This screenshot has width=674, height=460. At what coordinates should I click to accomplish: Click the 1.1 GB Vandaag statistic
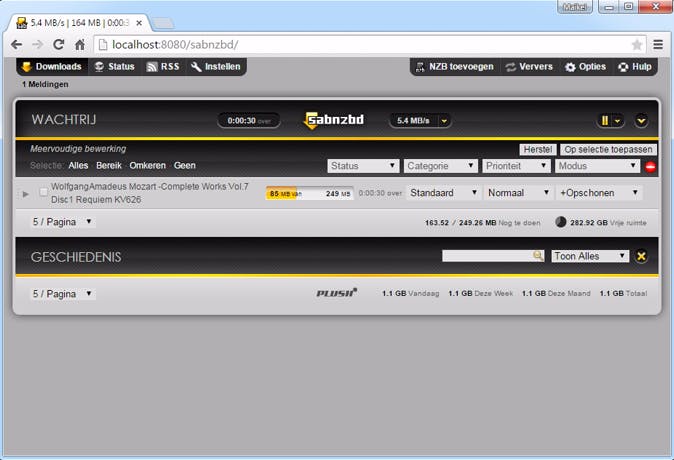click(x=411, y=293)
